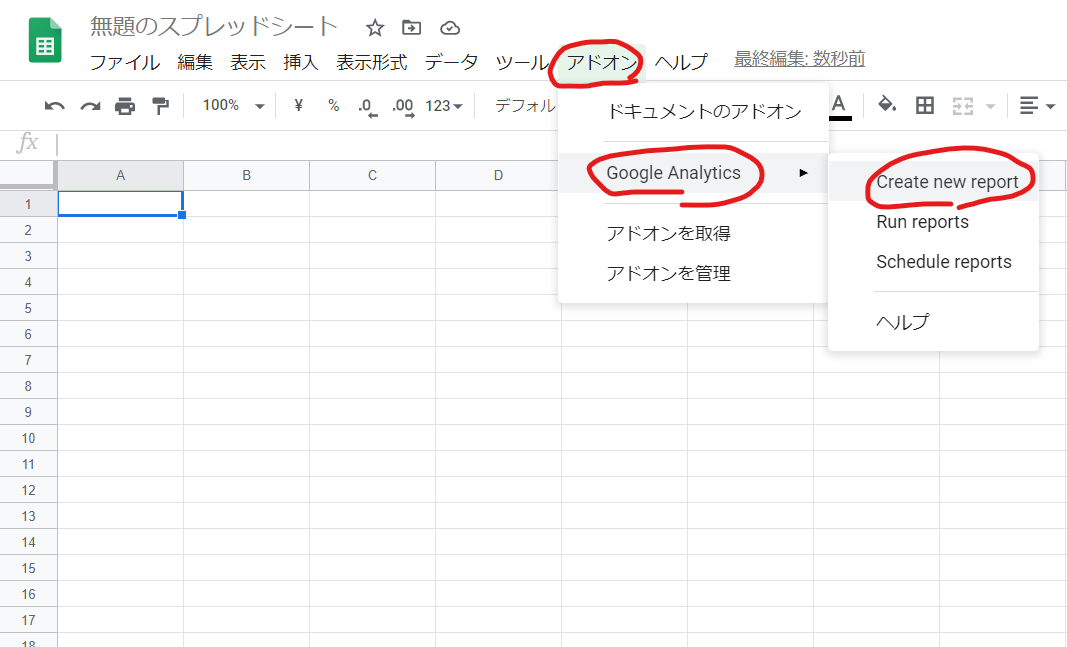This screenshot has width=1067, height=647.
Task: Increase decimal places
Action: pos(403,107)
